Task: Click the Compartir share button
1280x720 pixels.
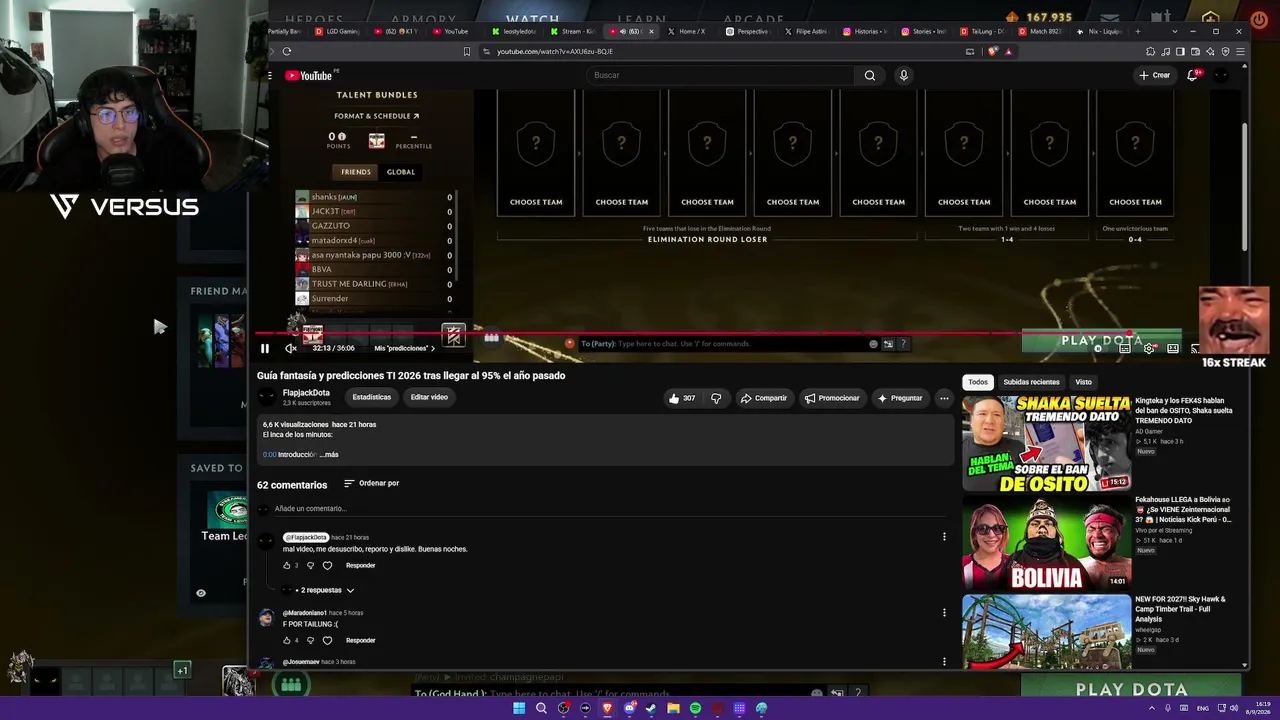Action: [x=764, y=398]
